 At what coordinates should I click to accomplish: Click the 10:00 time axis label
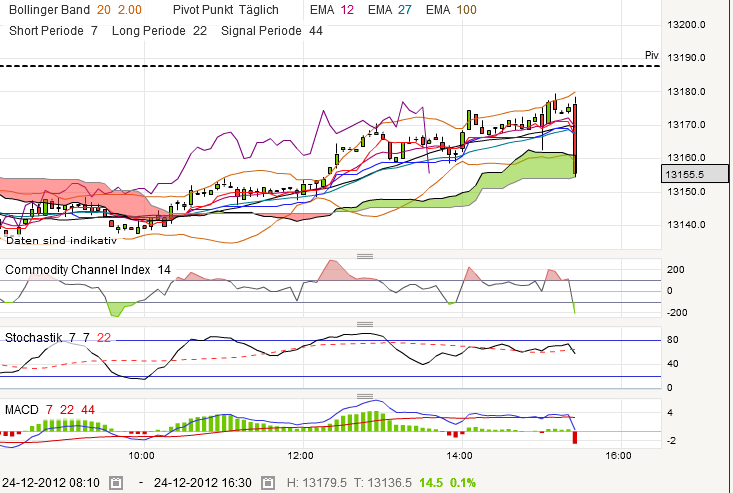(x=141, y=456)
